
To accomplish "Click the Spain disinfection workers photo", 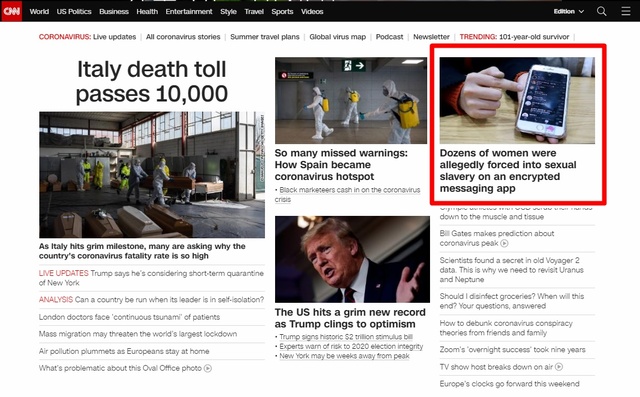I will point(351,100).
